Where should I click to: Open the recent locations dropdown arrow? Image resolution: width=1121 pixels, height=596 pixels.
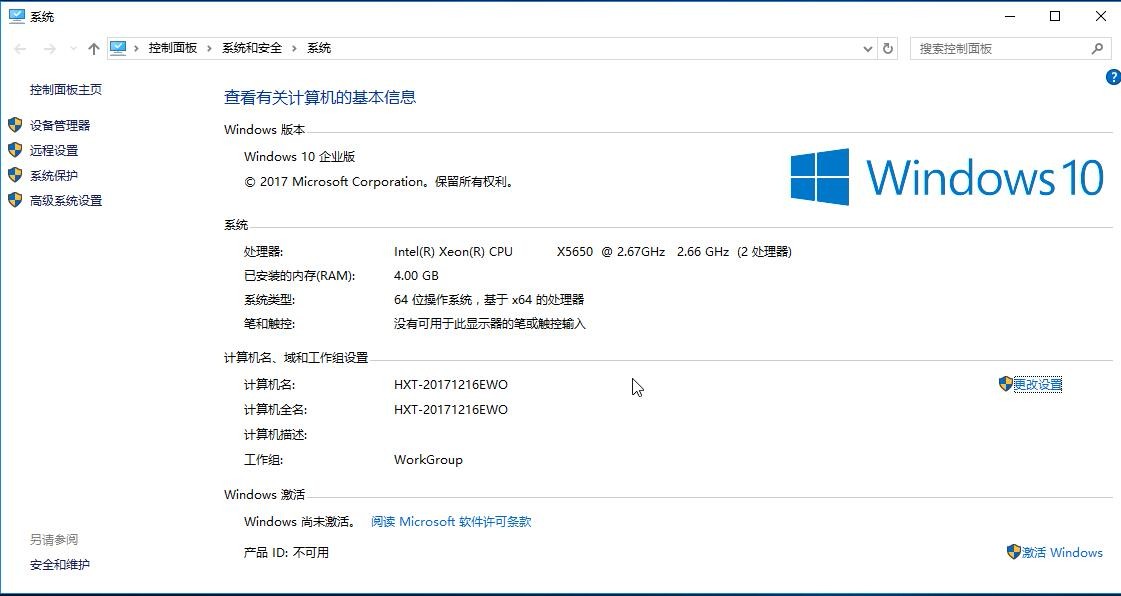pyautogui.click(x=73, y=48)
